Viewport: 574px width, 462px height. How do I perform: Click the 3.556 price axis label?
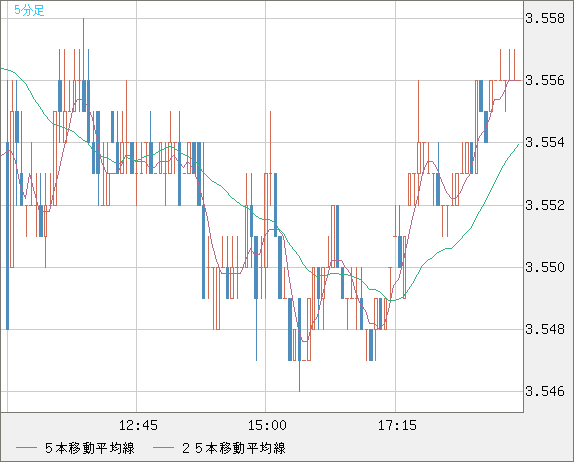click(545, 80)
